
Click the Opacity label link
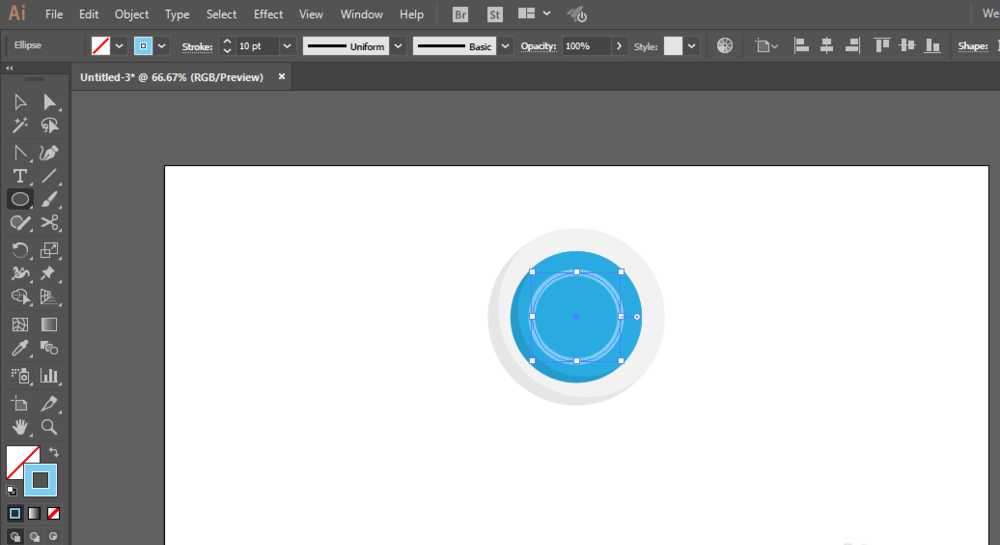(538, 46)
